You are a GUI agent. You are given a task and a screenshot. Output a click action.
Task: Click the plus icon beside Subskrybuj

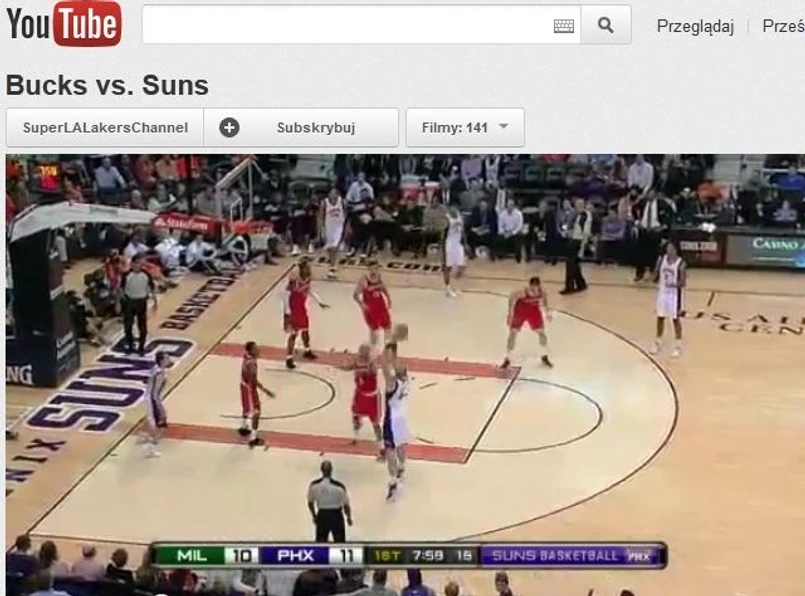pos(229,127)
